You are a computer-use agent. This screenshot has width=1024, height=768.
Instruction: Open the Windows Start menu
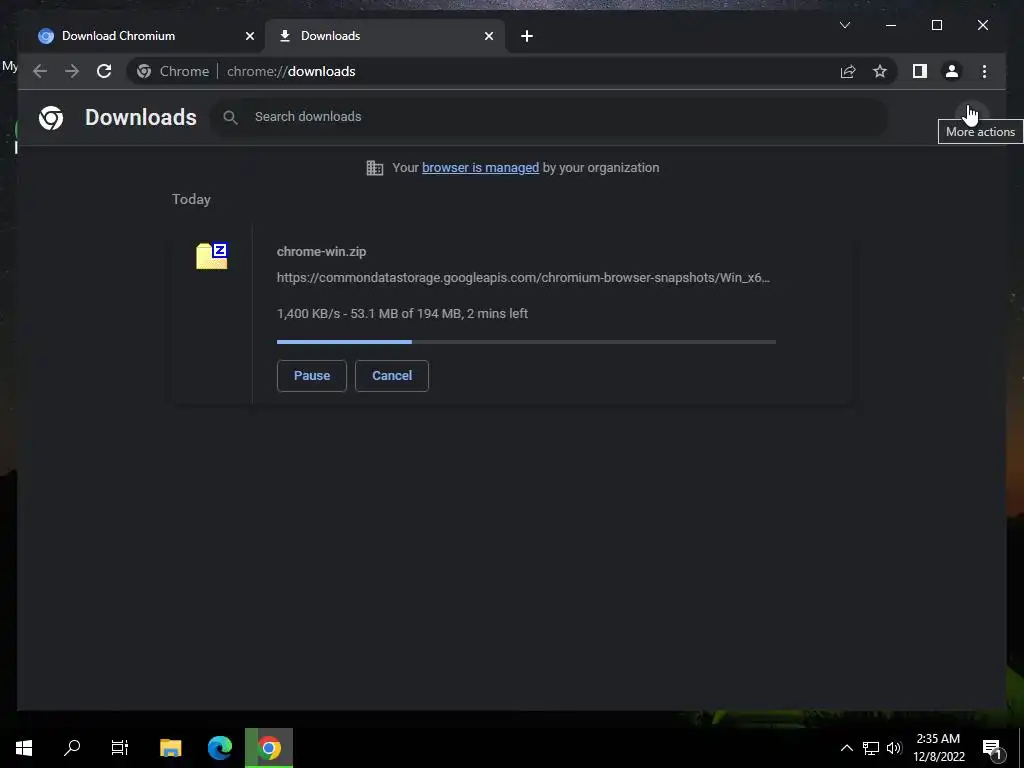24,747
